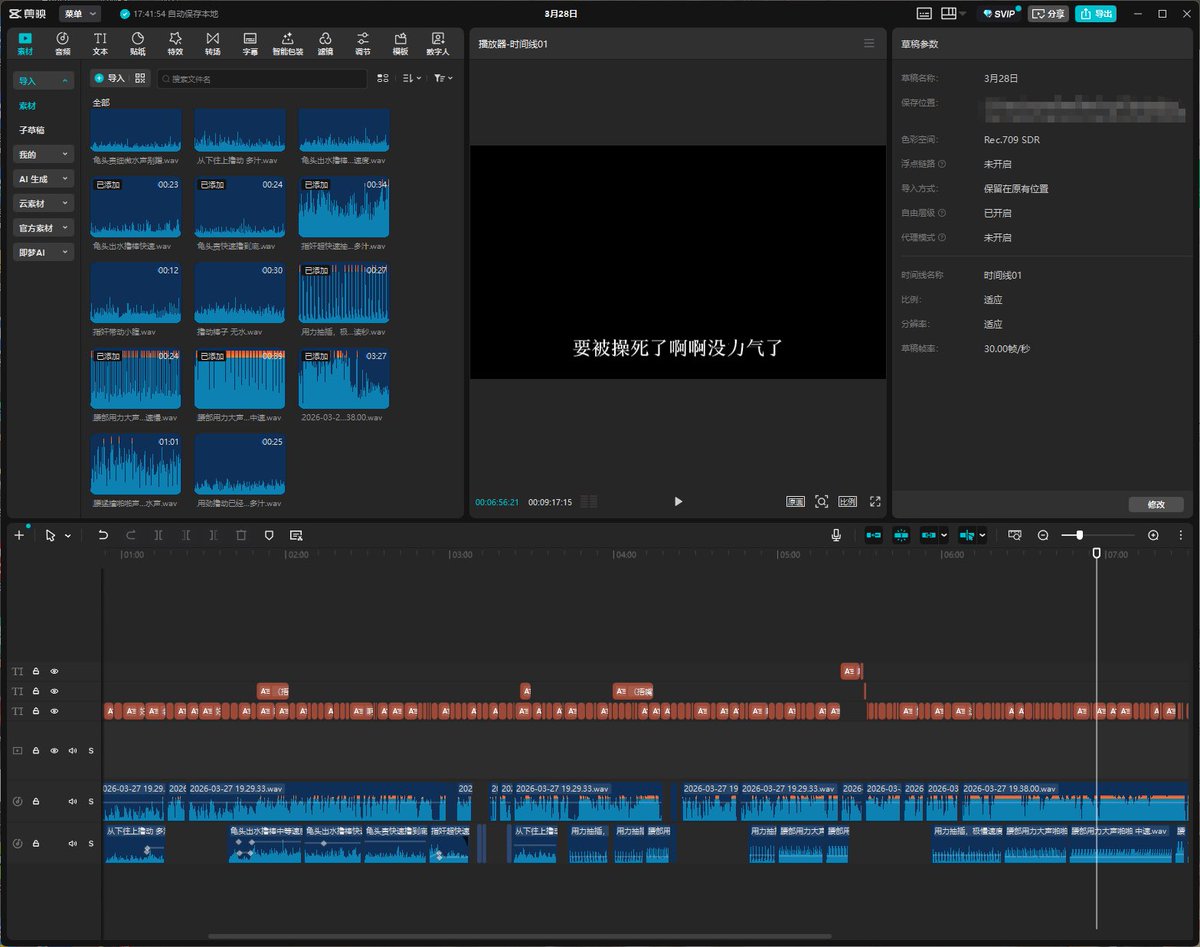1200x947 pixels.
Task: Select the 03:27 duration audio thumbnail
Action: tap(344, 378)
